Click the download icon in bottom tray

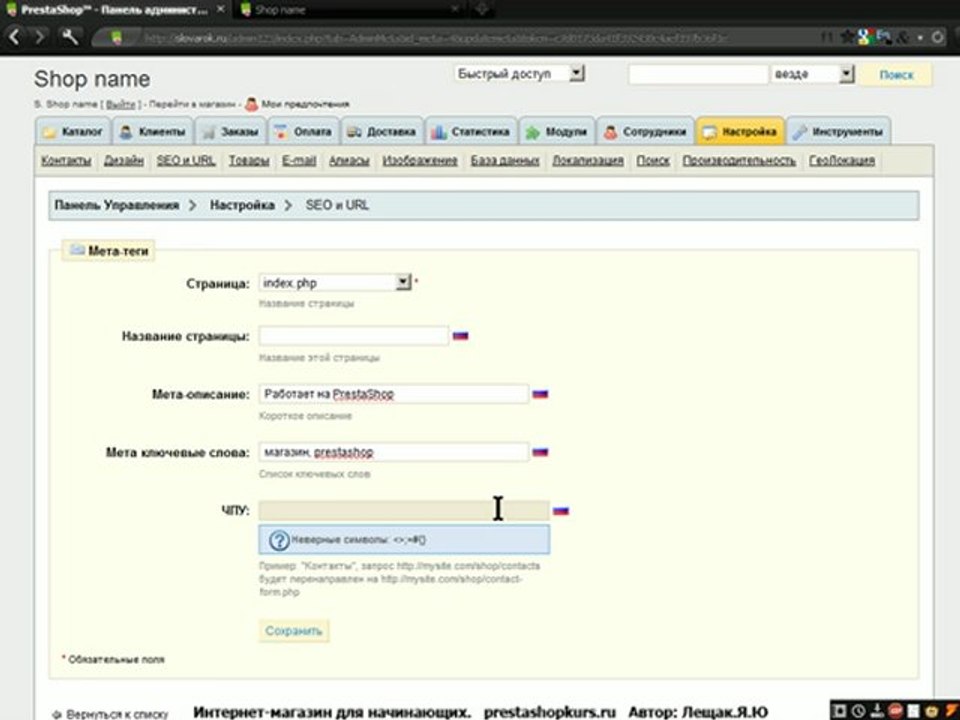877,711
